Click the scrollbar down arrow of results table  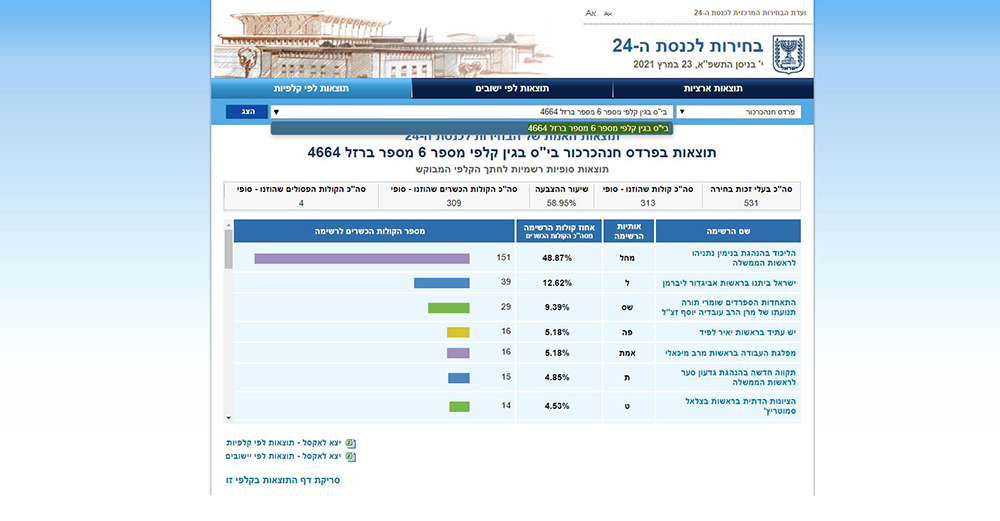(x=228, y=418)
